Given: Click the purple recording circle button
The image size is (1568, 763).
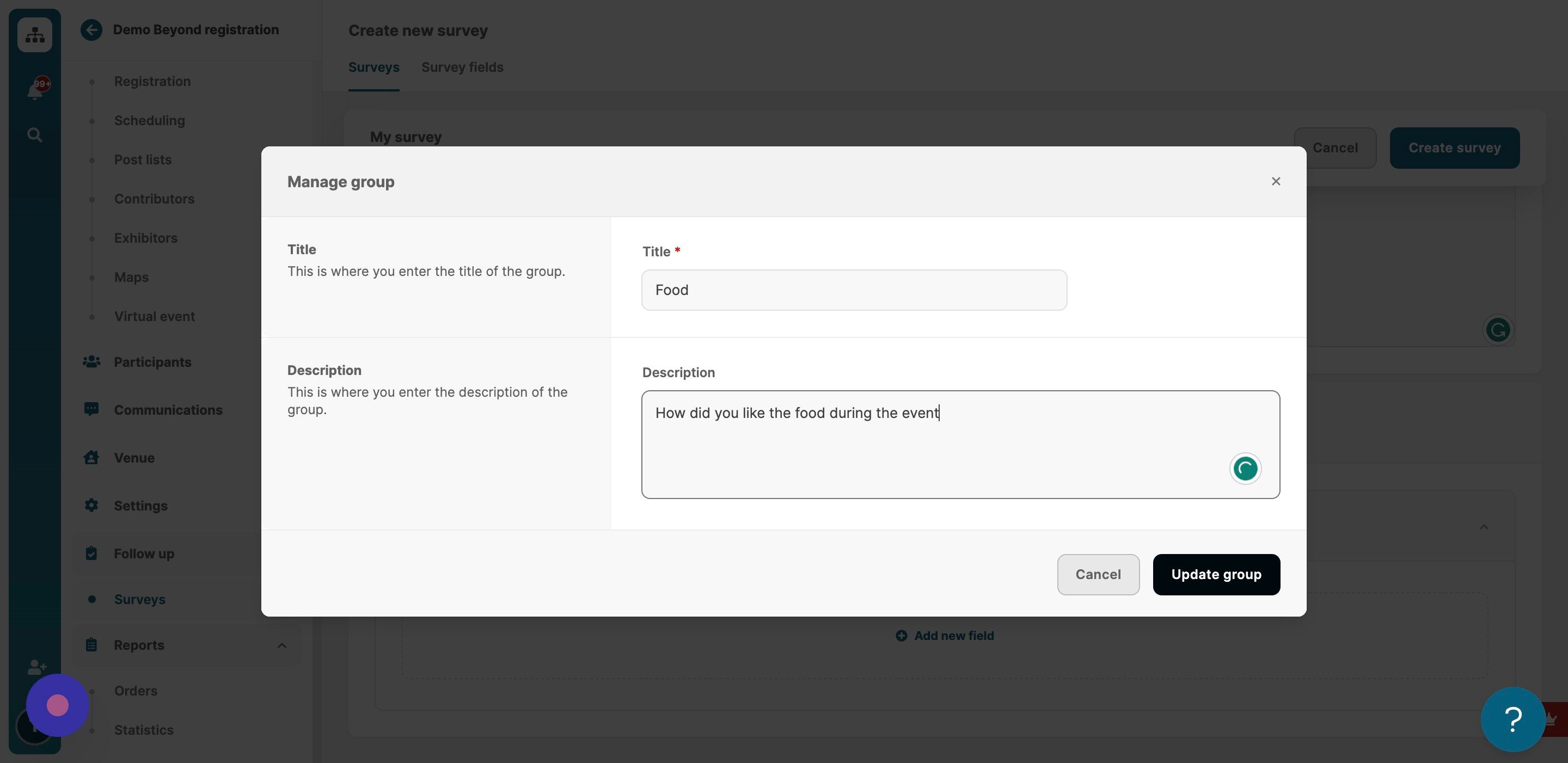Looking at the screenshot, I should pyautogui.click(x=58, y=705).
